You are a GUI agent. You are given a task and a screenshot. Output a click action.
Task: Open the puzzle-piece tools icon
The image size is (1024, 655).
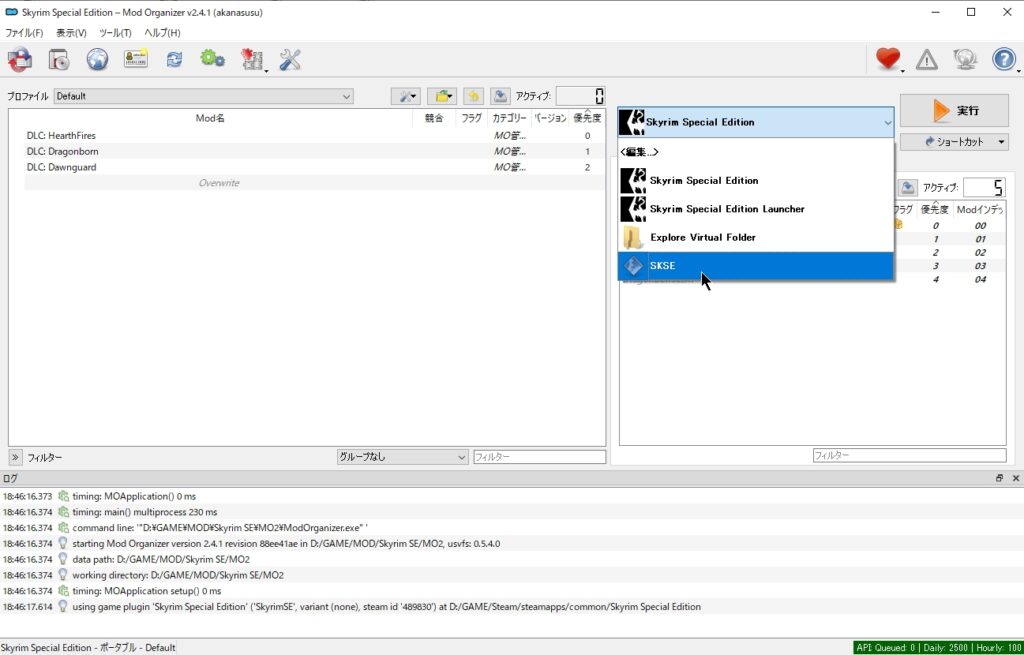pos(251,60)
